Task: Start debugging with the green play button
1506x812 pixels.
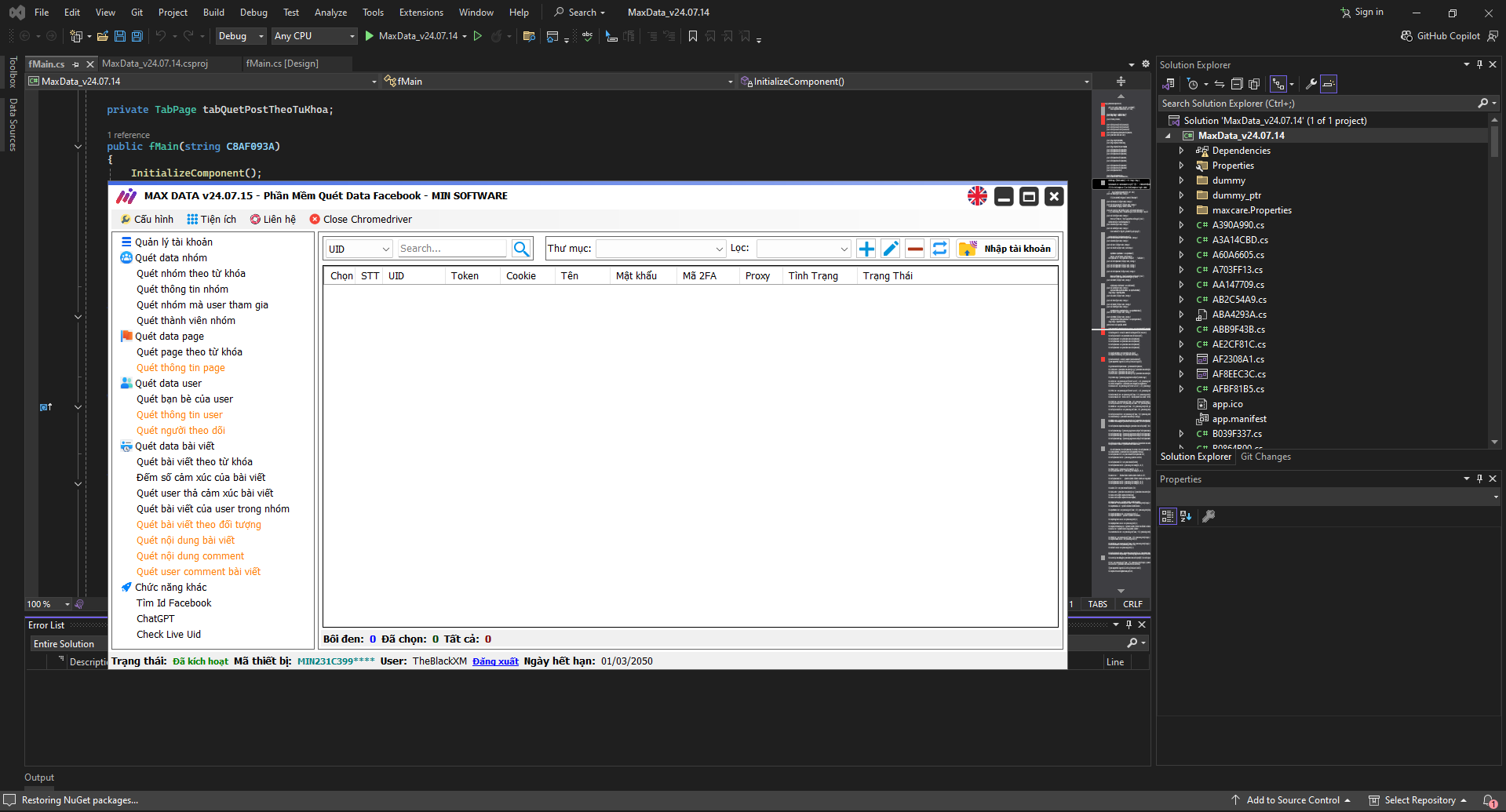Action: [369, 36]
